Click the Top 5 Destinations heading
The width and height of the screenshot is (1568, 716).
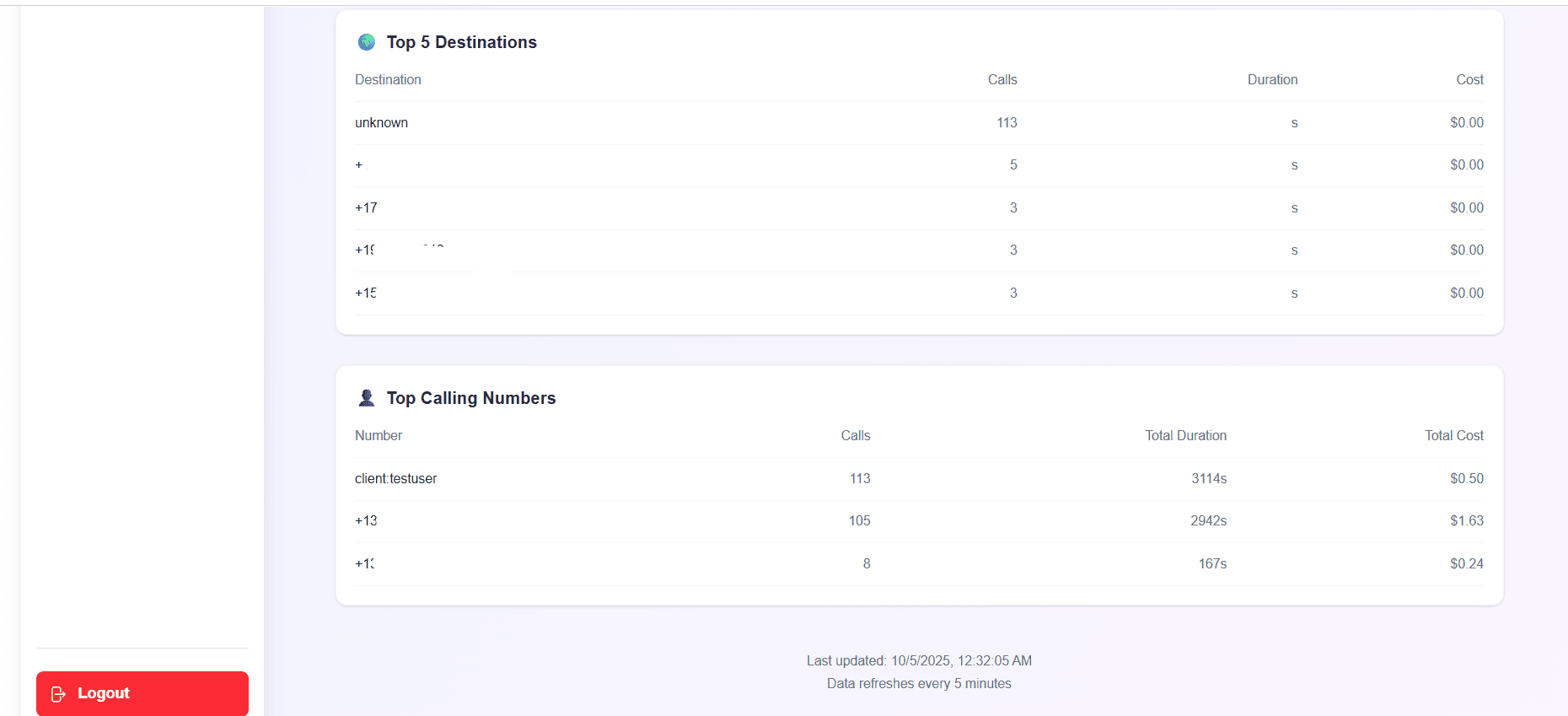pyautogui.click(x=461, y=42)
